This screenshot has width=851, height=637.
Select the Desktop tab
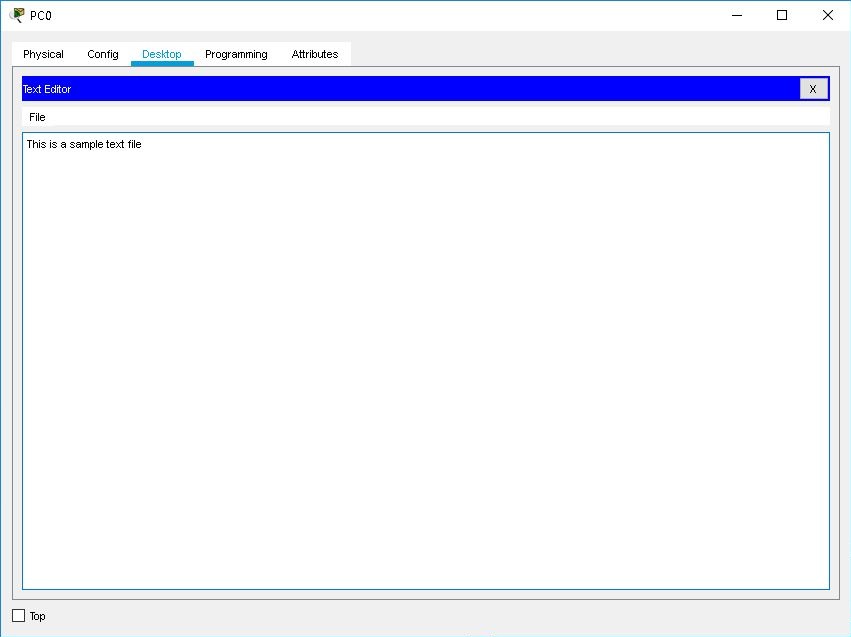tap(161, 54)
